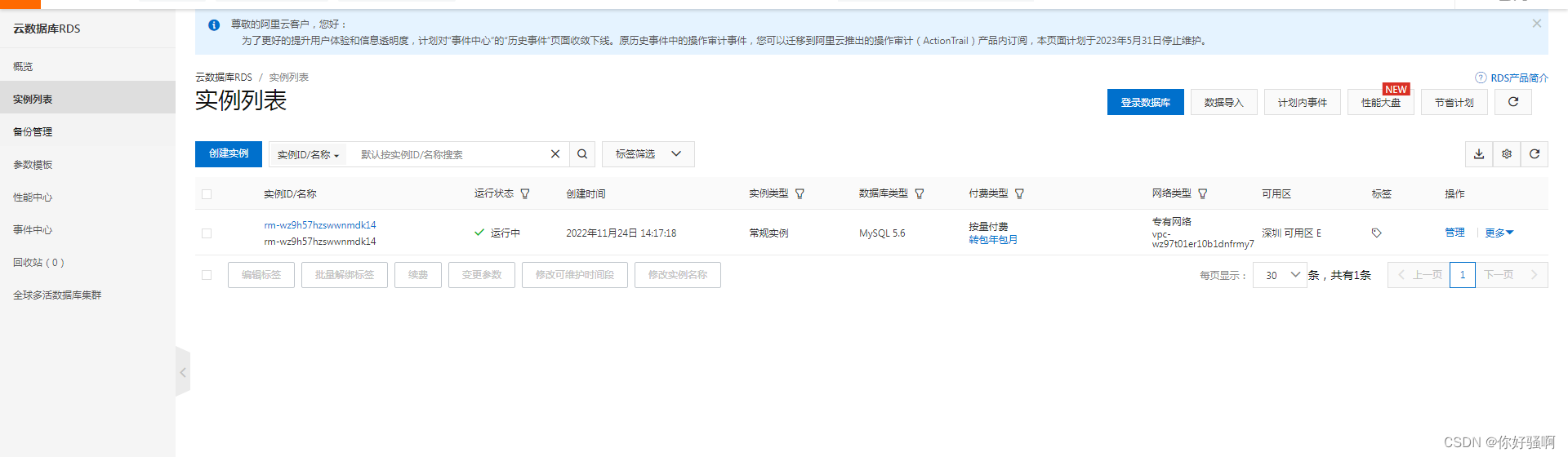
Task: Click 云数据库RDS breadcrumb link
Action: (x=224, y=78)
